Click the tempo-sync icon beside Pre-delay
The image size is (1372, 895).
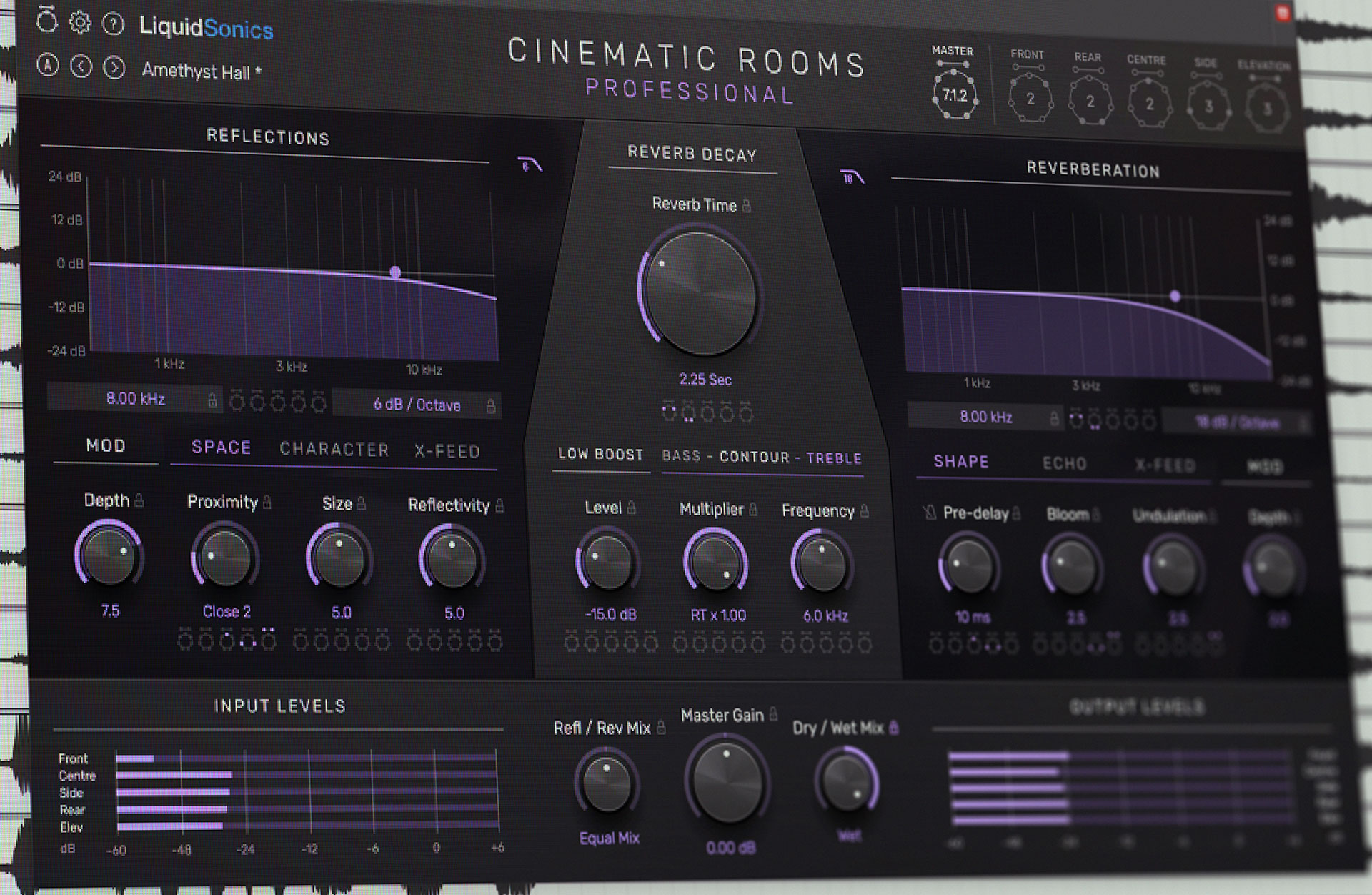tap(929, 512)
